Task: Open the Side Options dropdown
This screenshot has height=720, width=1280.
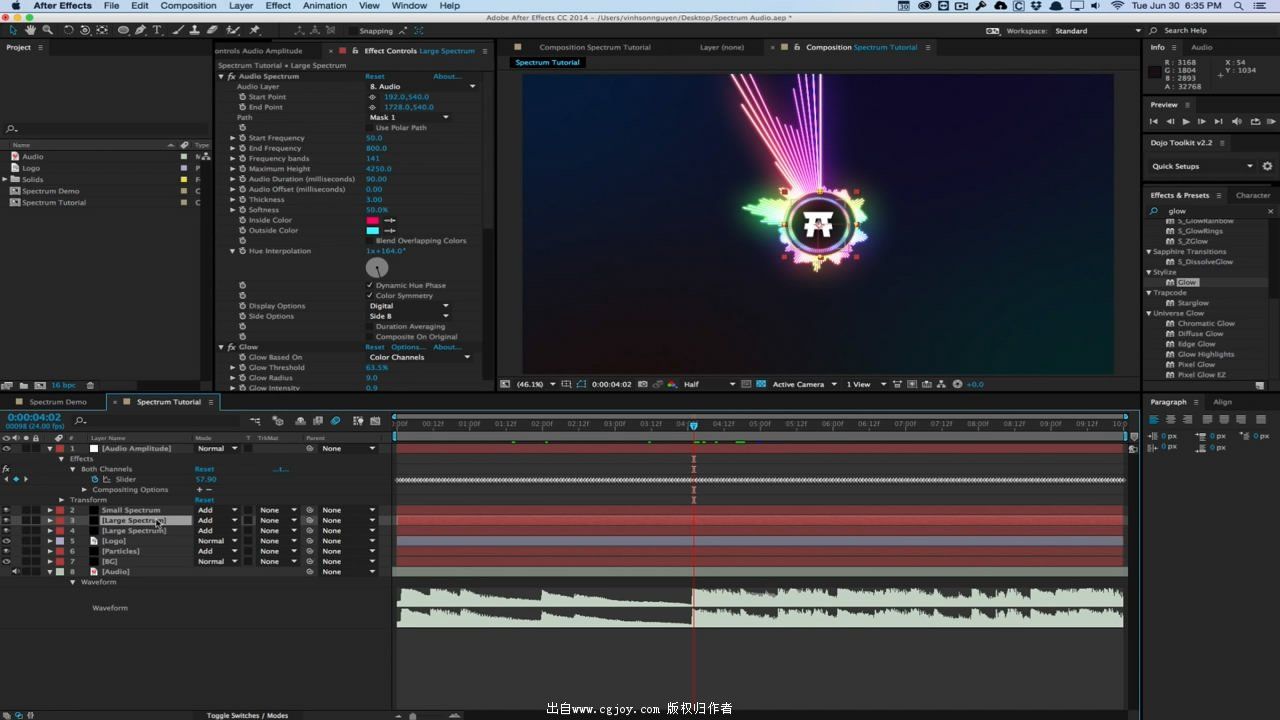Action: [410, 316]
